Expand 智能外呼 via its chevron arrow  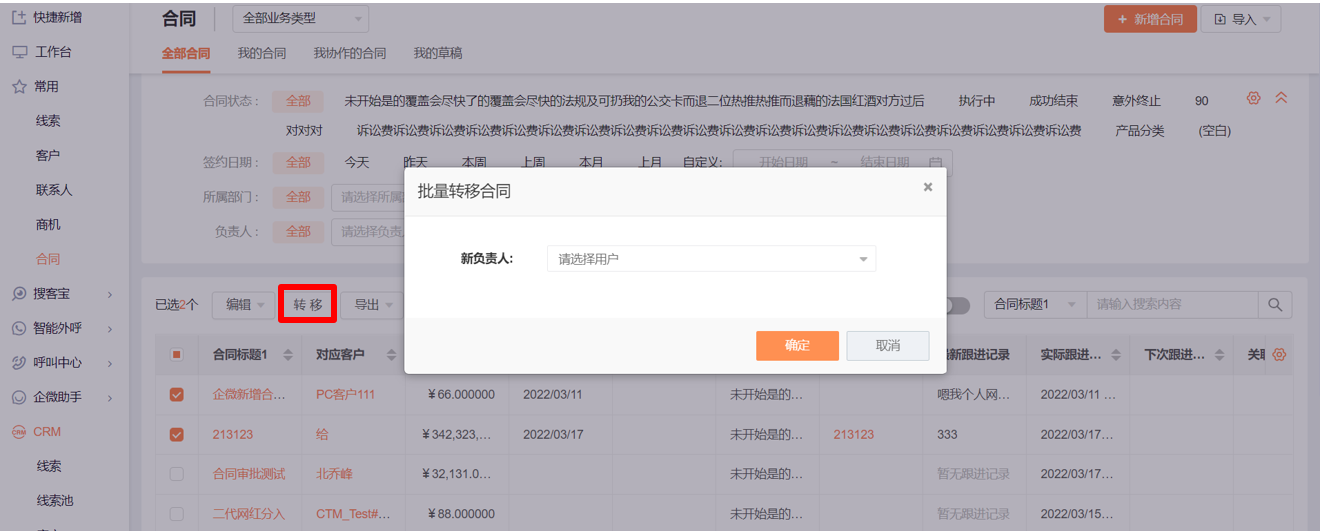[110, 328]
